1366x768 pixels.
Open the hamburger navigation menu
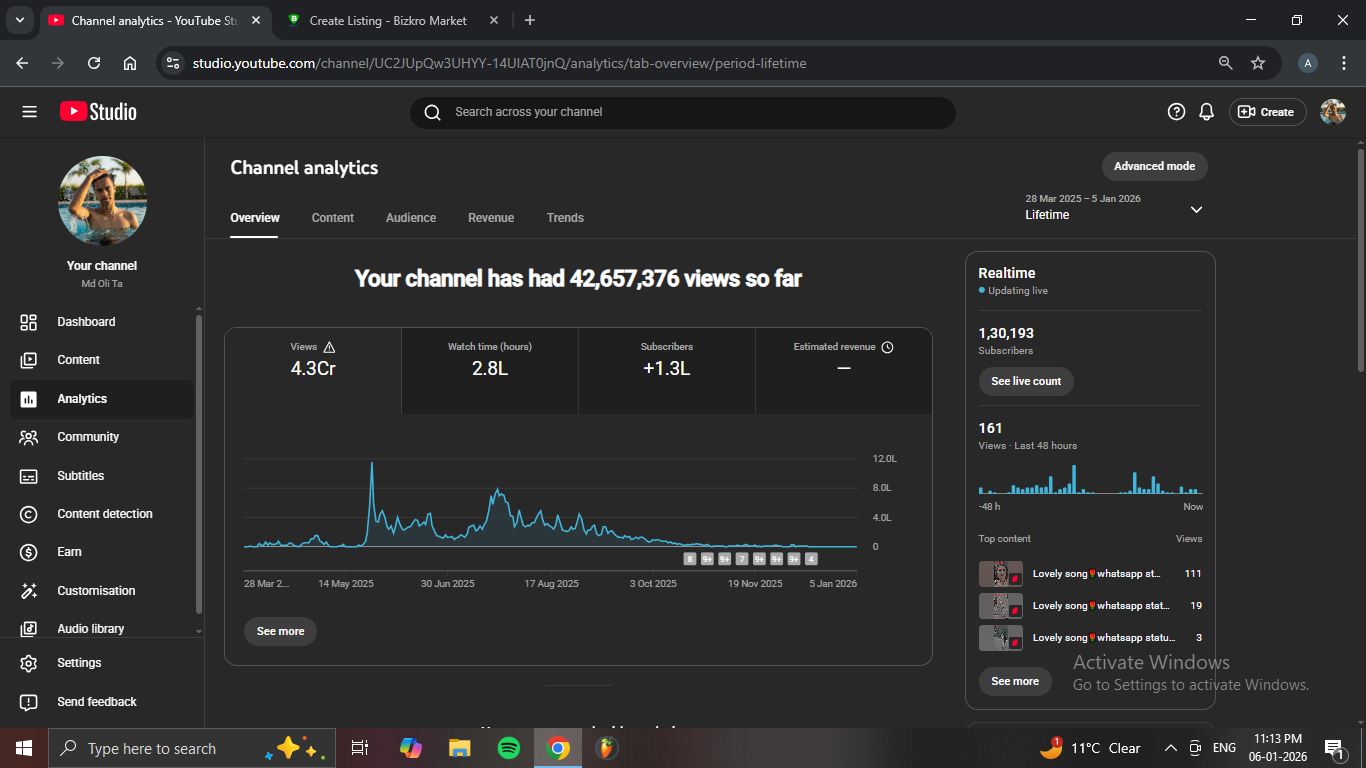(29, 112)
